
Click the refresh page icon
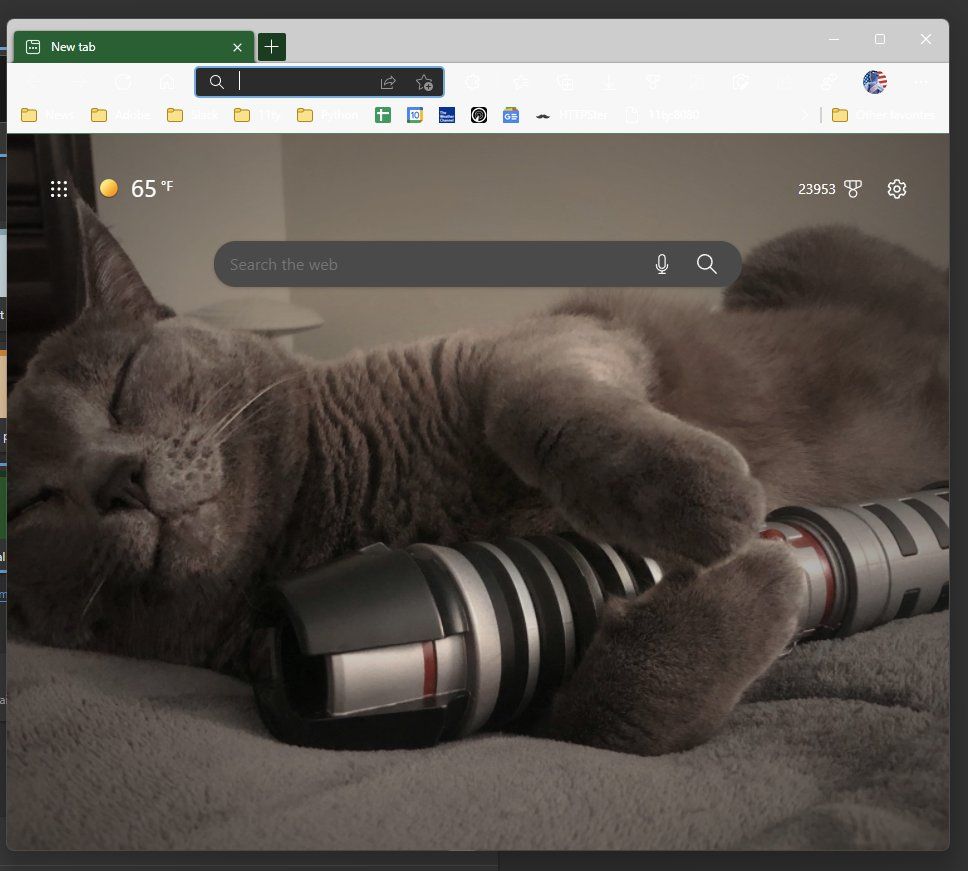123,82
